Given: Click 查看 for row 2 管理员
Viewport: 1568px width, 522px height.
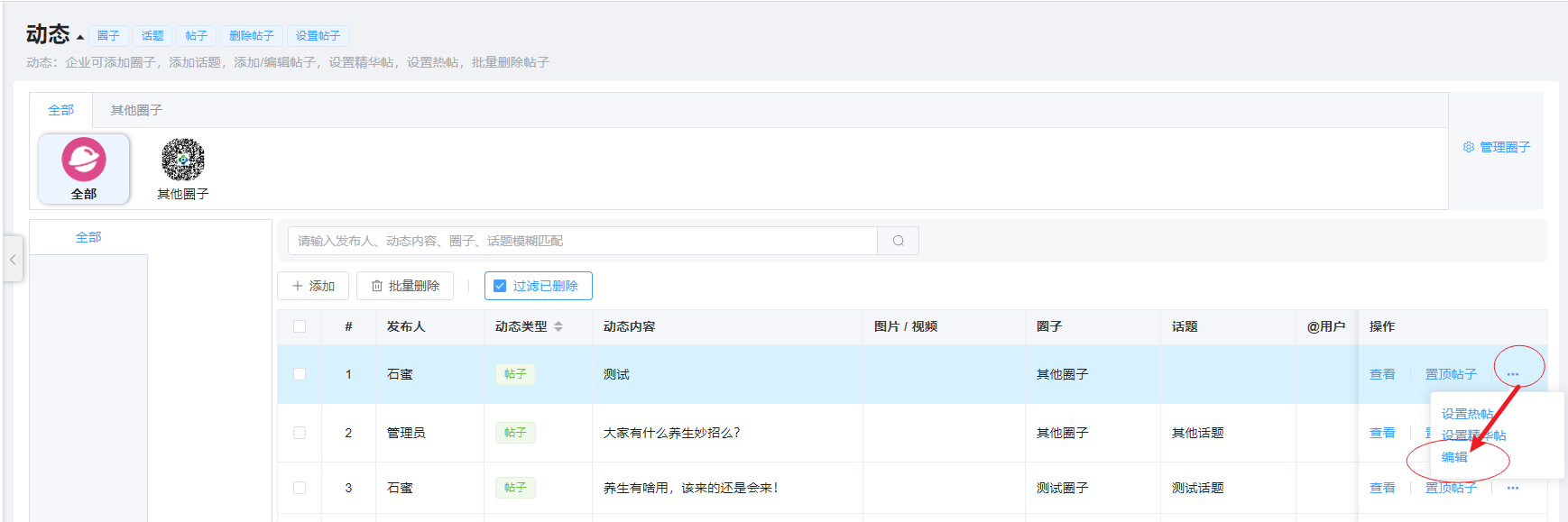Looking at the screenshot, I should 1382,433.
